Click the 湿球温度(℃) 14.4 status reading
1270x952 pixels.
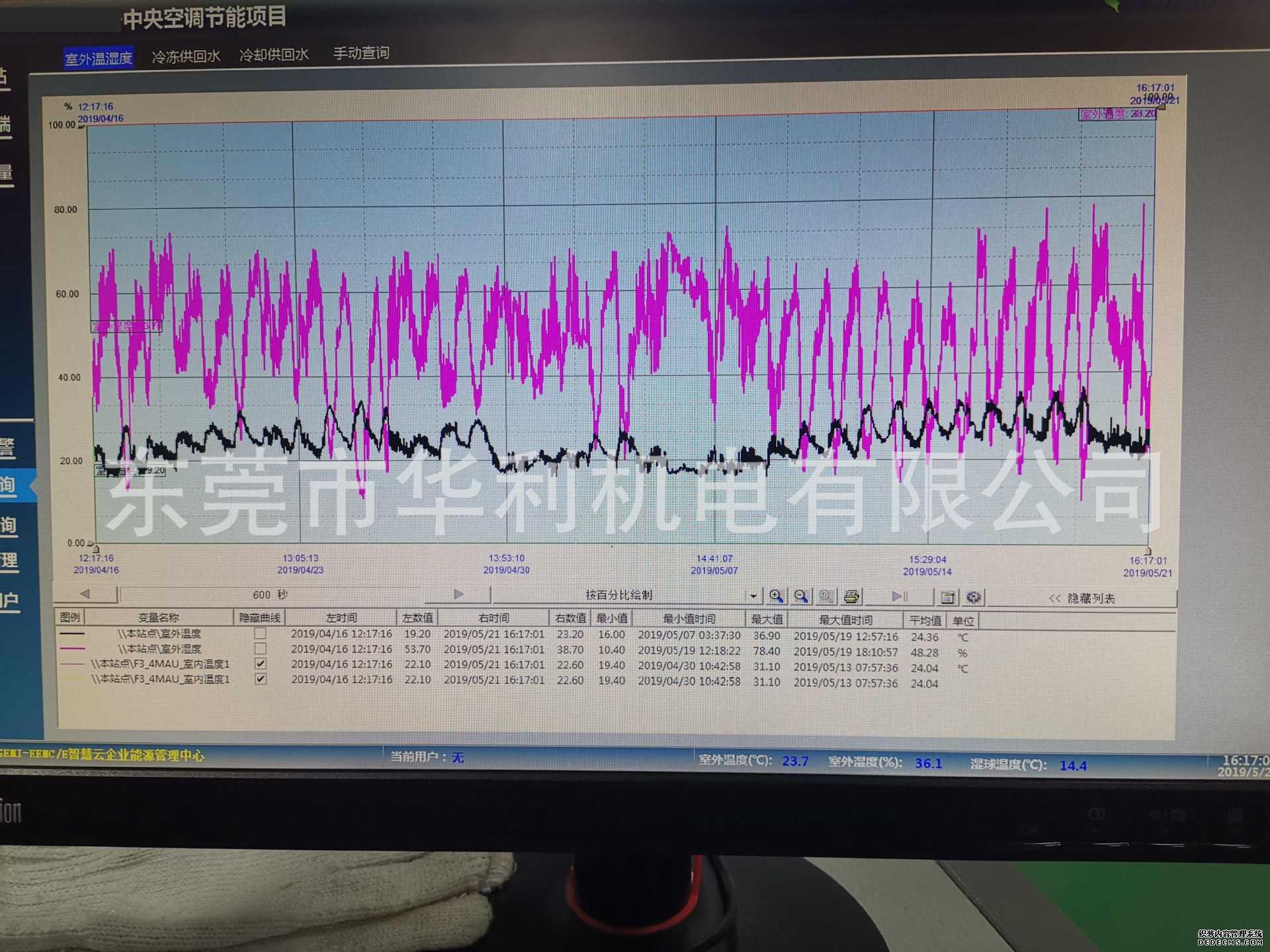point(1029,765)
